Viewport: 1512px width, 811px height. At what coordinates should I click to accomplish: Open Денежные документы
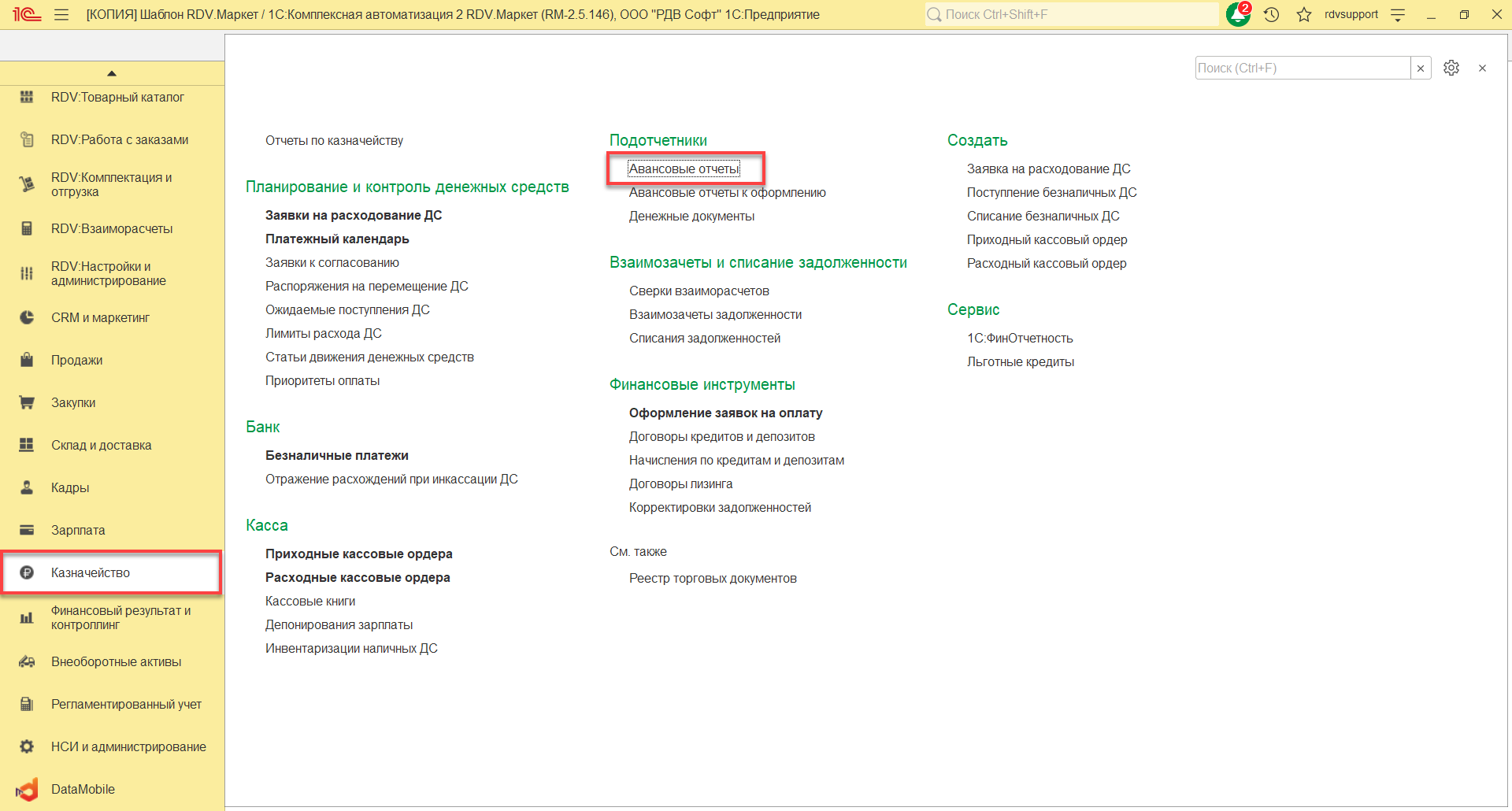(692, 216)
